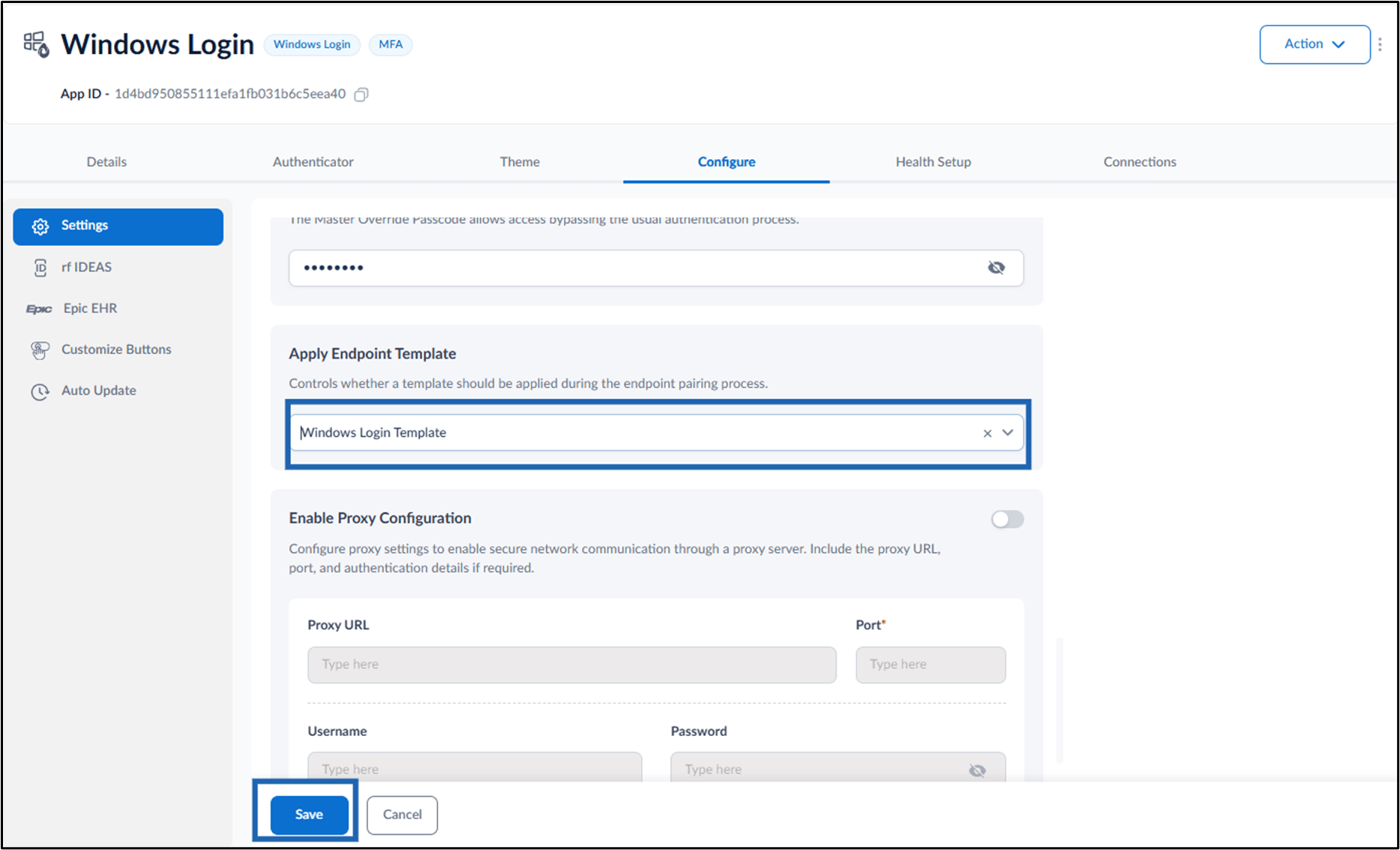This screenshot has height=850, width=1400.
Task: Click the proxy Password input field
Action: coord(838,767)
